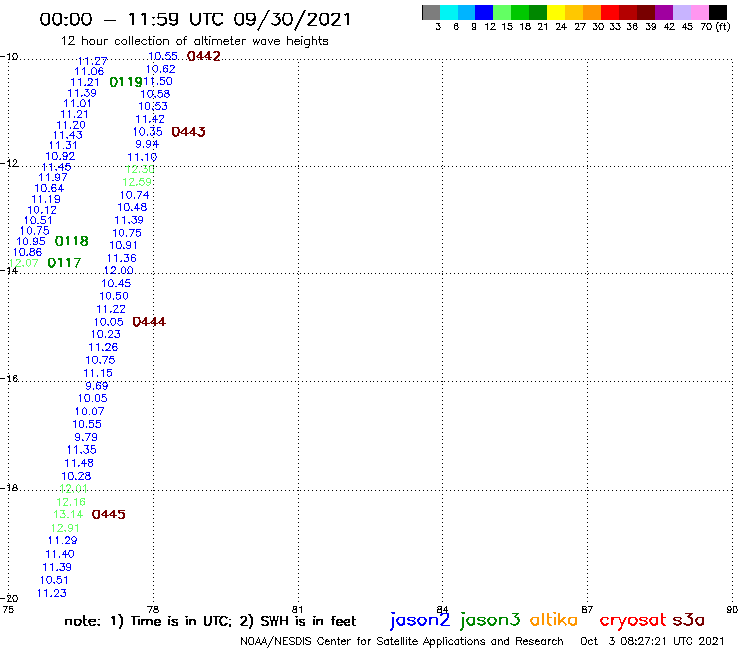Click the 0444 pass time label
The height and width of the screenshot is (650, 740).
149,322
